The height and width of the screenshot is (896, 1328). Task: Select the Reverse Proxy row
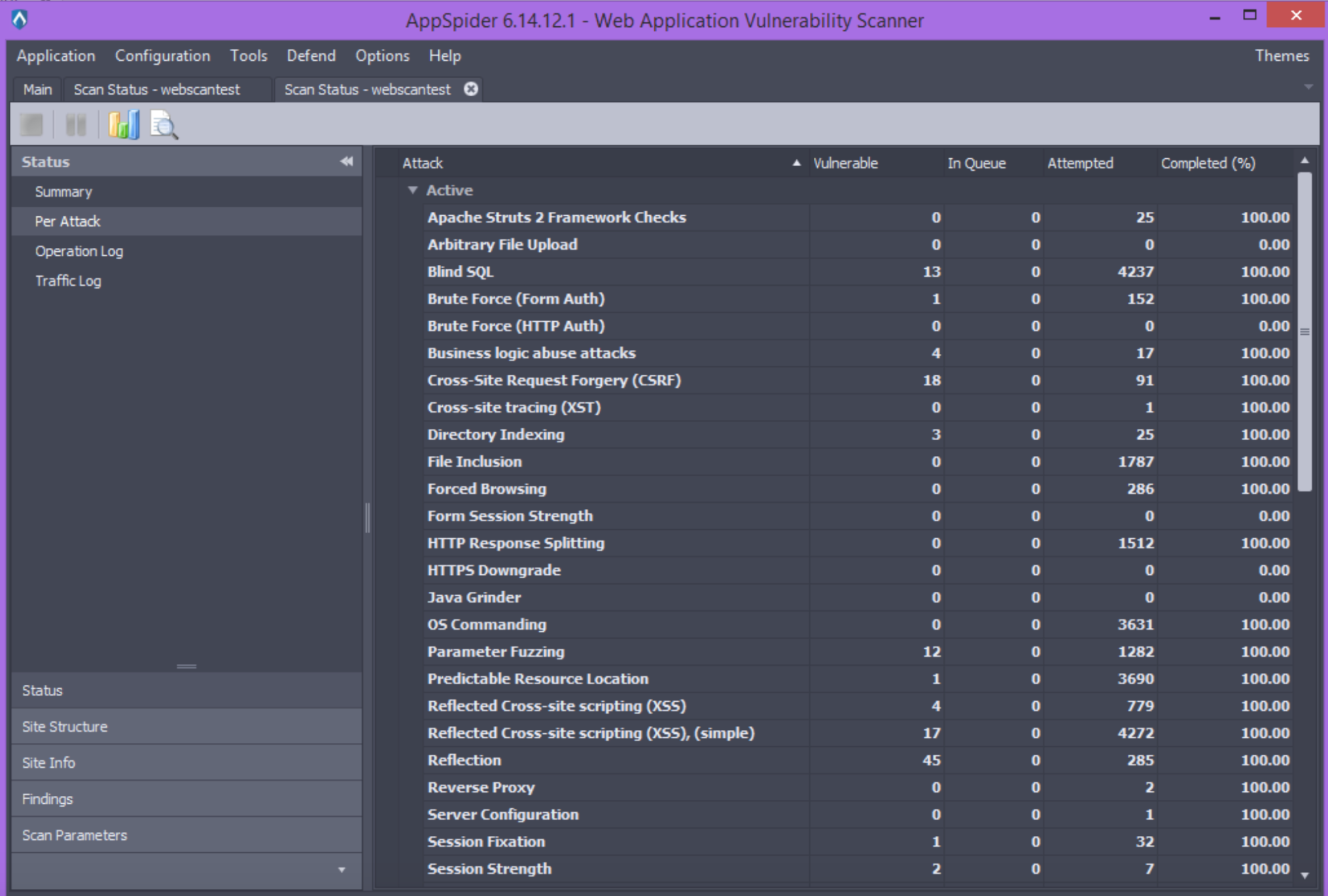click(x=858, y=787)
